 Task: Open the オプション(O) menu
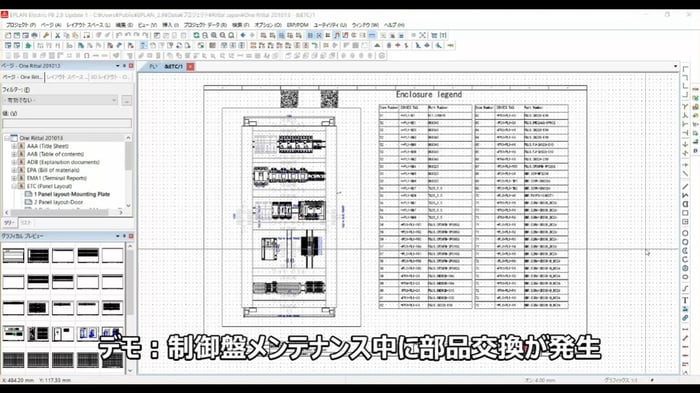pyautogui.click(x=268, y=25)
